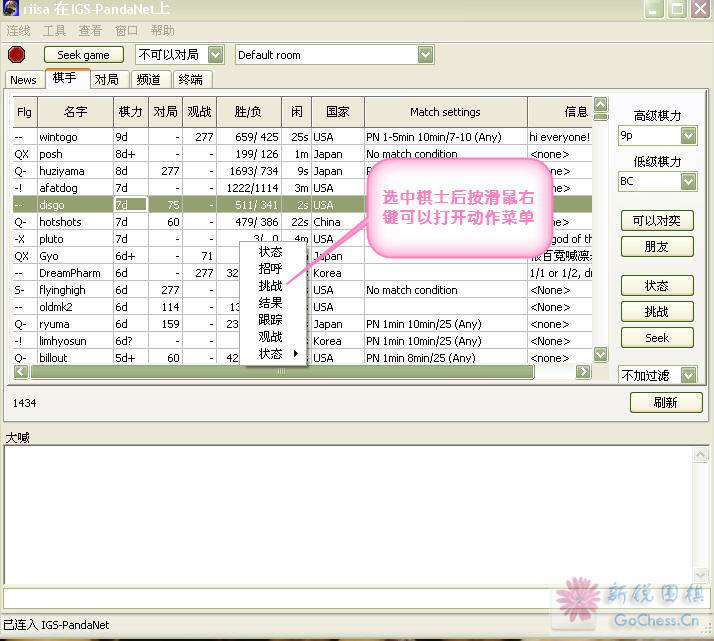
Task: Open the 窗口 menu
Action: click(x=126, y=31)
